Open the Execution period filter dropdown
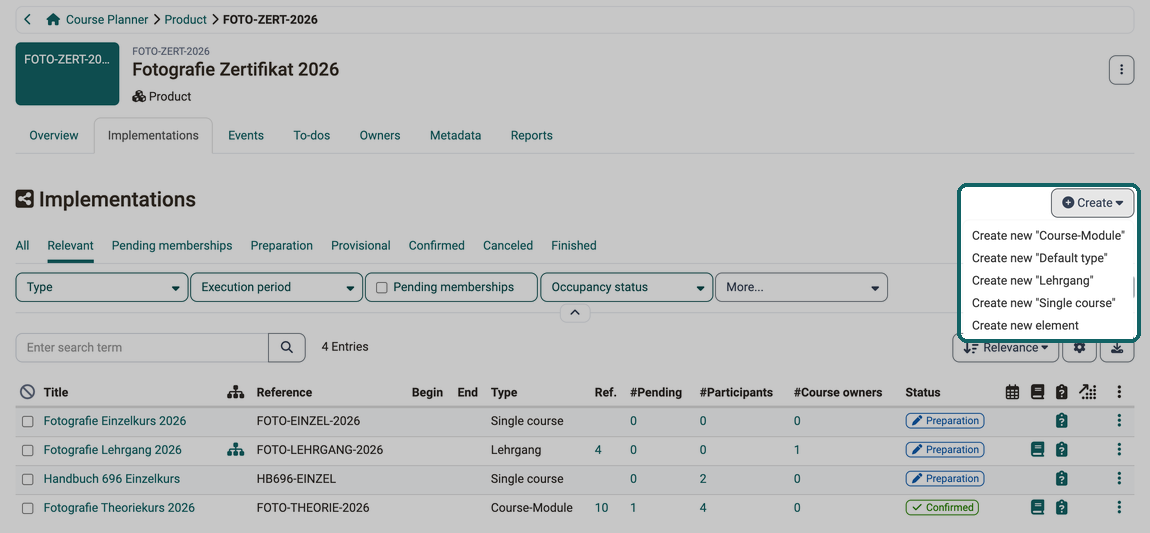 (x=276, y=287)
